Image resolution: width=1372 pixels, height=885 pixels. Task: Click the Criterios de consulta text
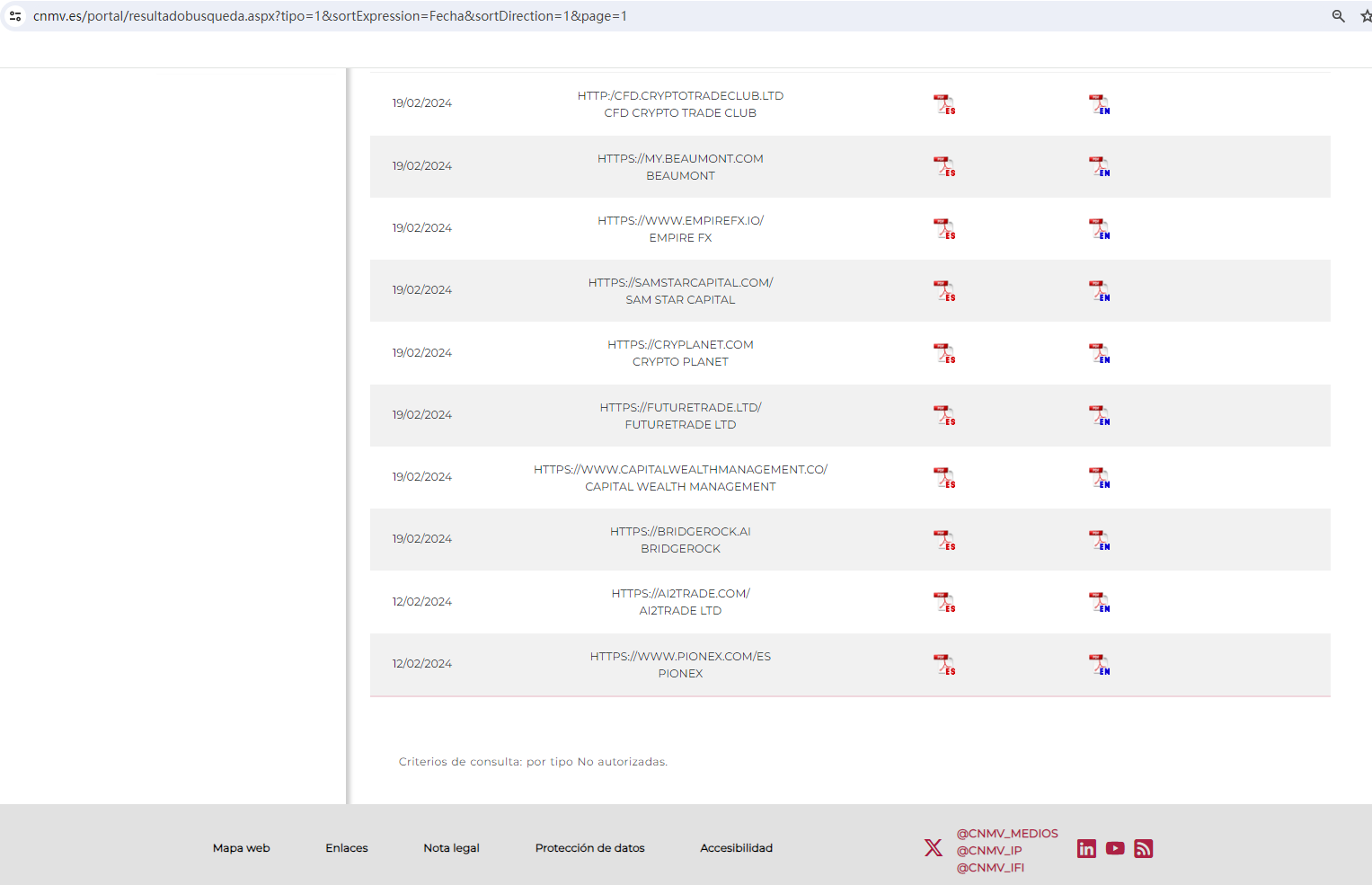[533, 762]
